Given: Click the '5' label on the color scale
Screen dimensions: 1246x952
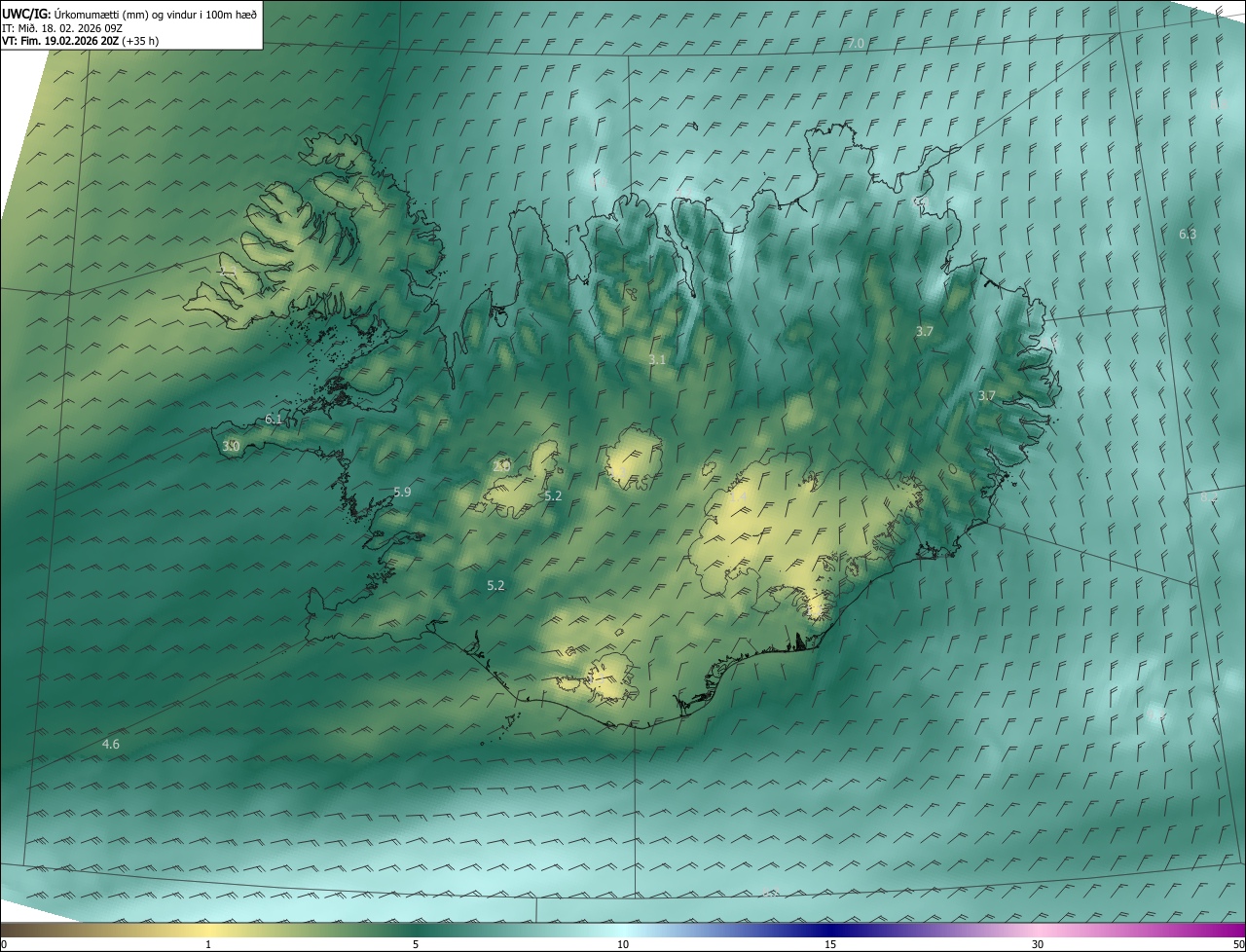Looking at the screenshot, I should [x=416, y=944].
